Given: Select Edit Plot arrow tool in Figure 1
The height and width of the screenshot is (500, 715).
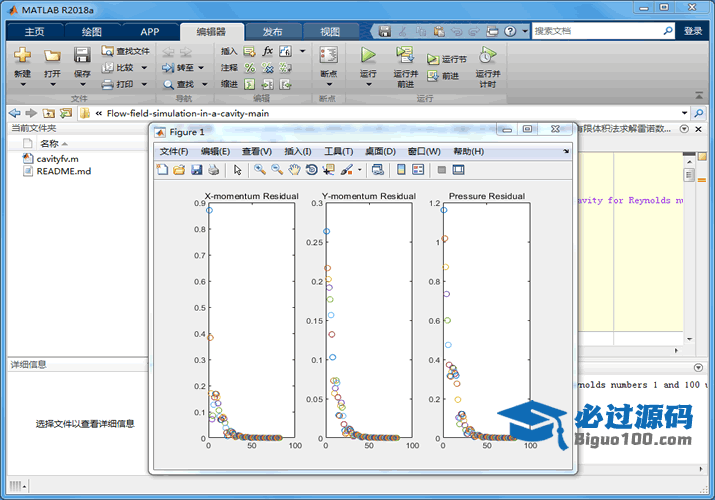Looking at the screenshot, I should (x=238, y=170).
